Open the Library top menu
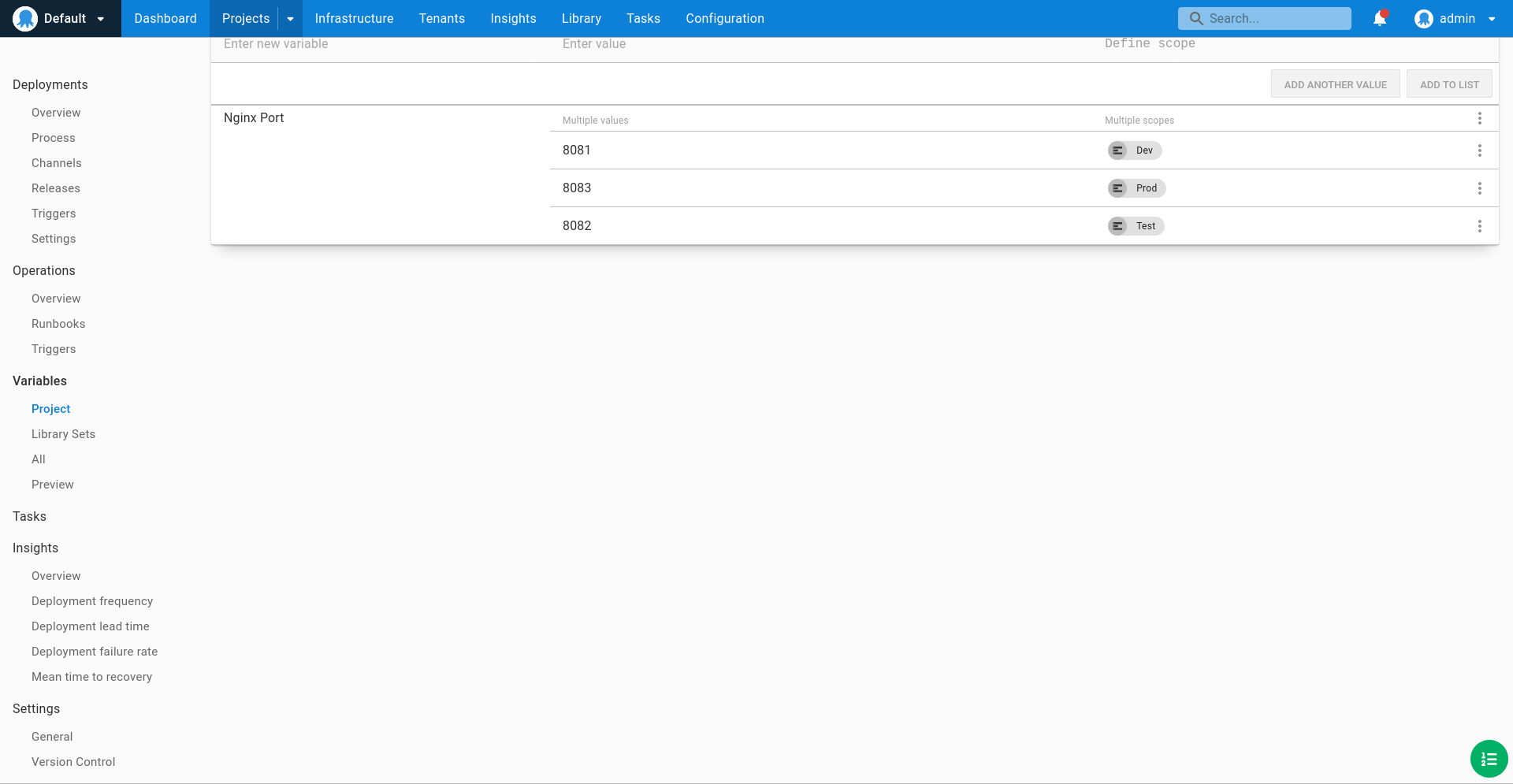1513x784 pixels. pyautogui.click(x=582, y=18)
